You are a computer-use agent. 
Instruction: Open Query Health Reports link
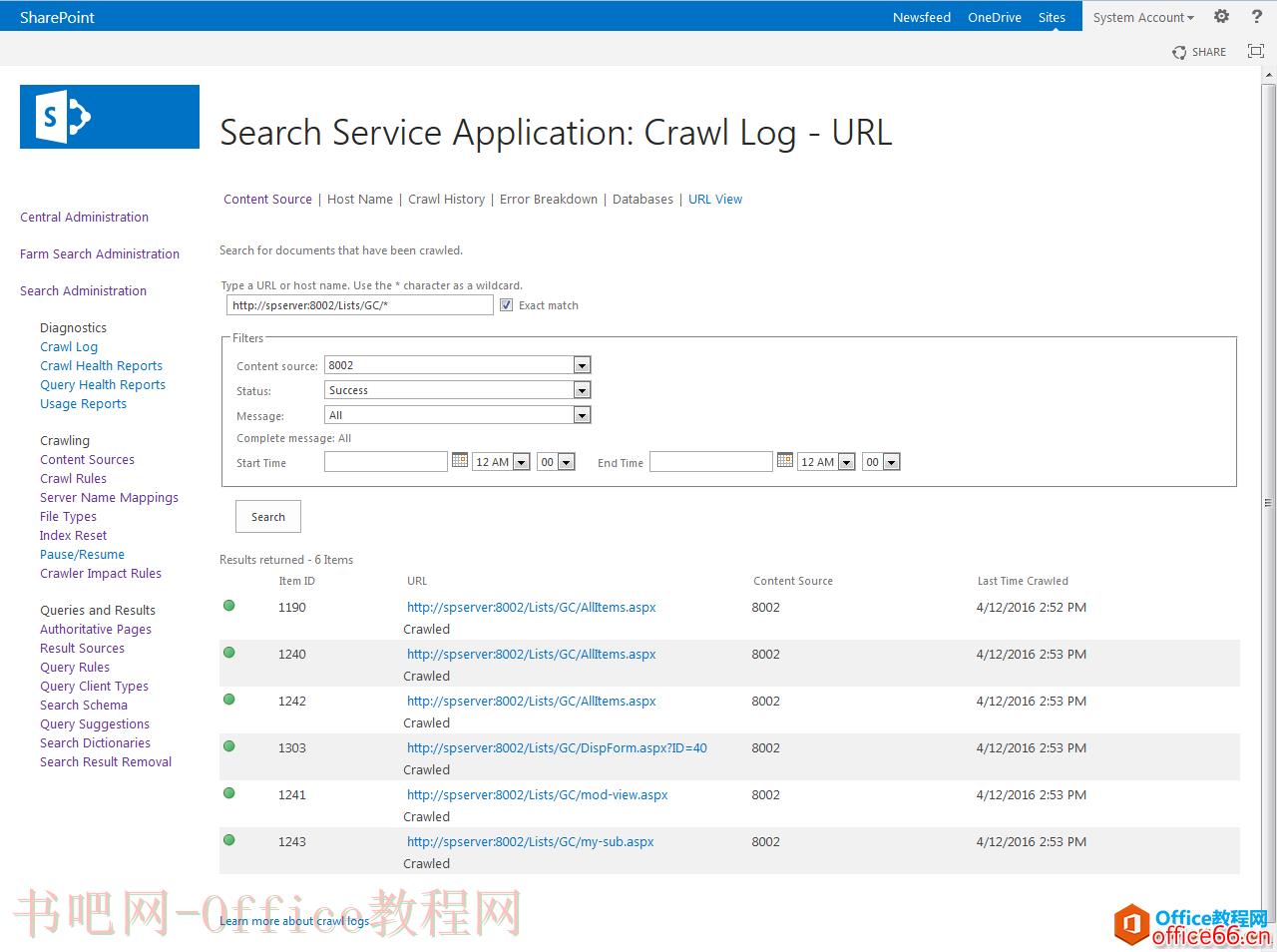pos(103,384)
